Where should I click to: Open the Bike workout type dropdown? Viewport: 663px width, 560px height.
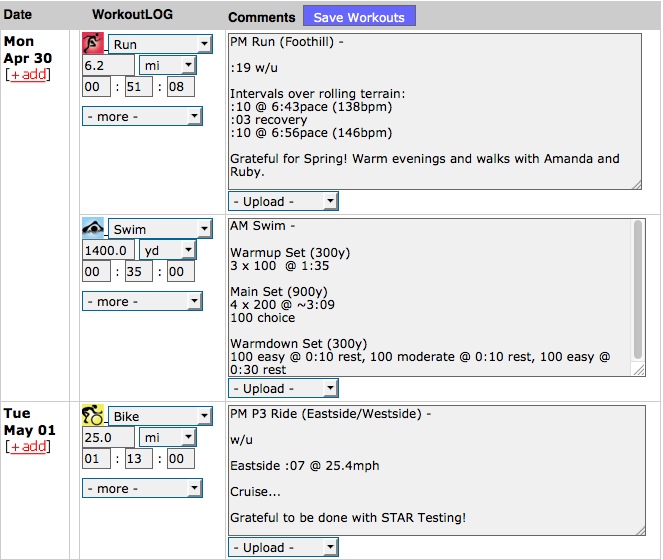coord(159,416)
